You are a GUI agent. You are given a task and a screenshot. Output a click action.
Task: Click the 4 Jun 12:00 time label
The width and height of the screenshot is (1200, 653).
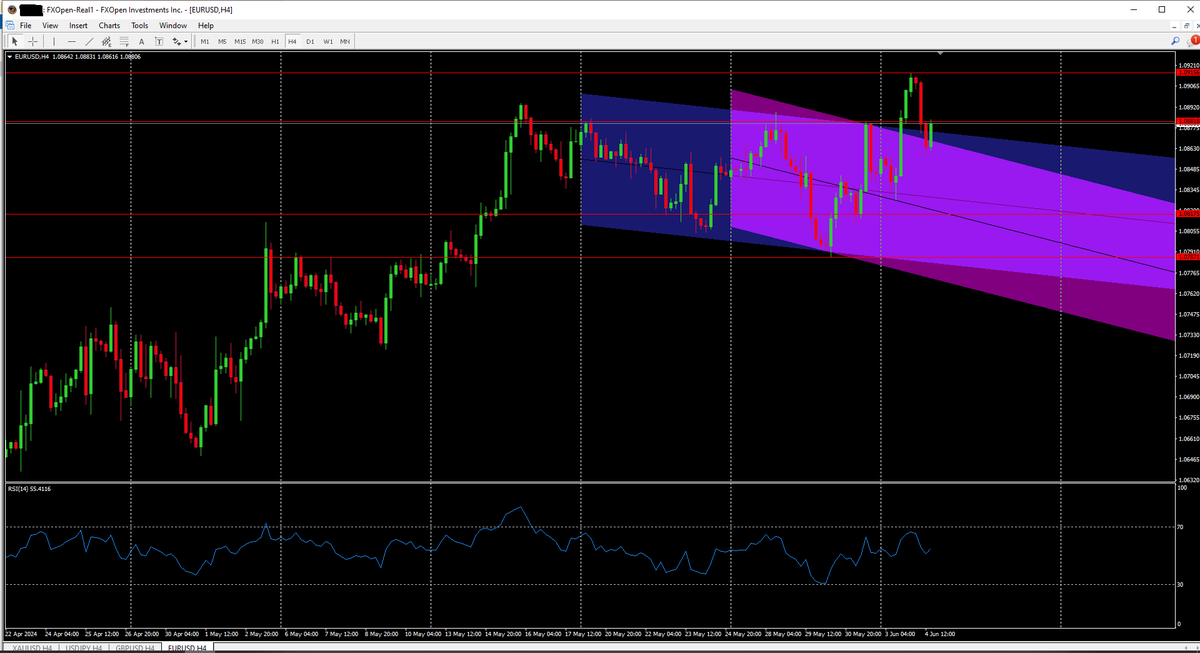[939, 634]
